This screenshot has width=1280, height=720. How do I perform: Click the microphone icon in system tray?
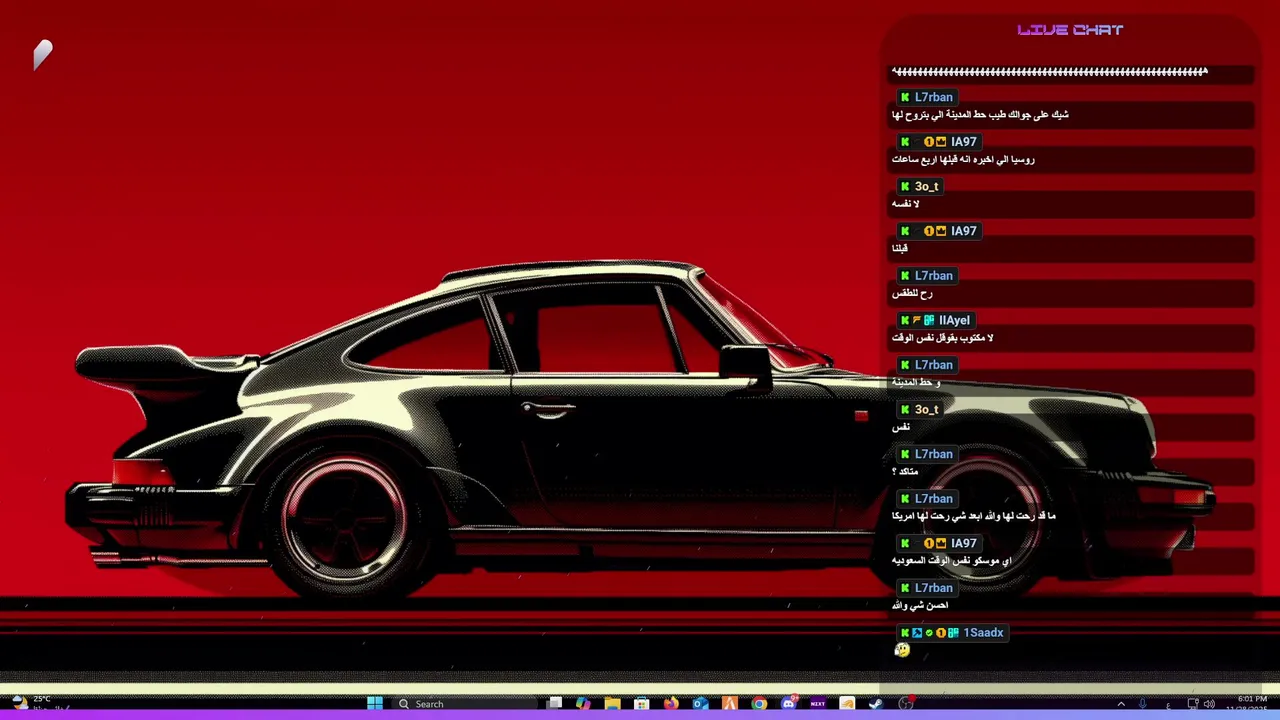pos(1142,704)
